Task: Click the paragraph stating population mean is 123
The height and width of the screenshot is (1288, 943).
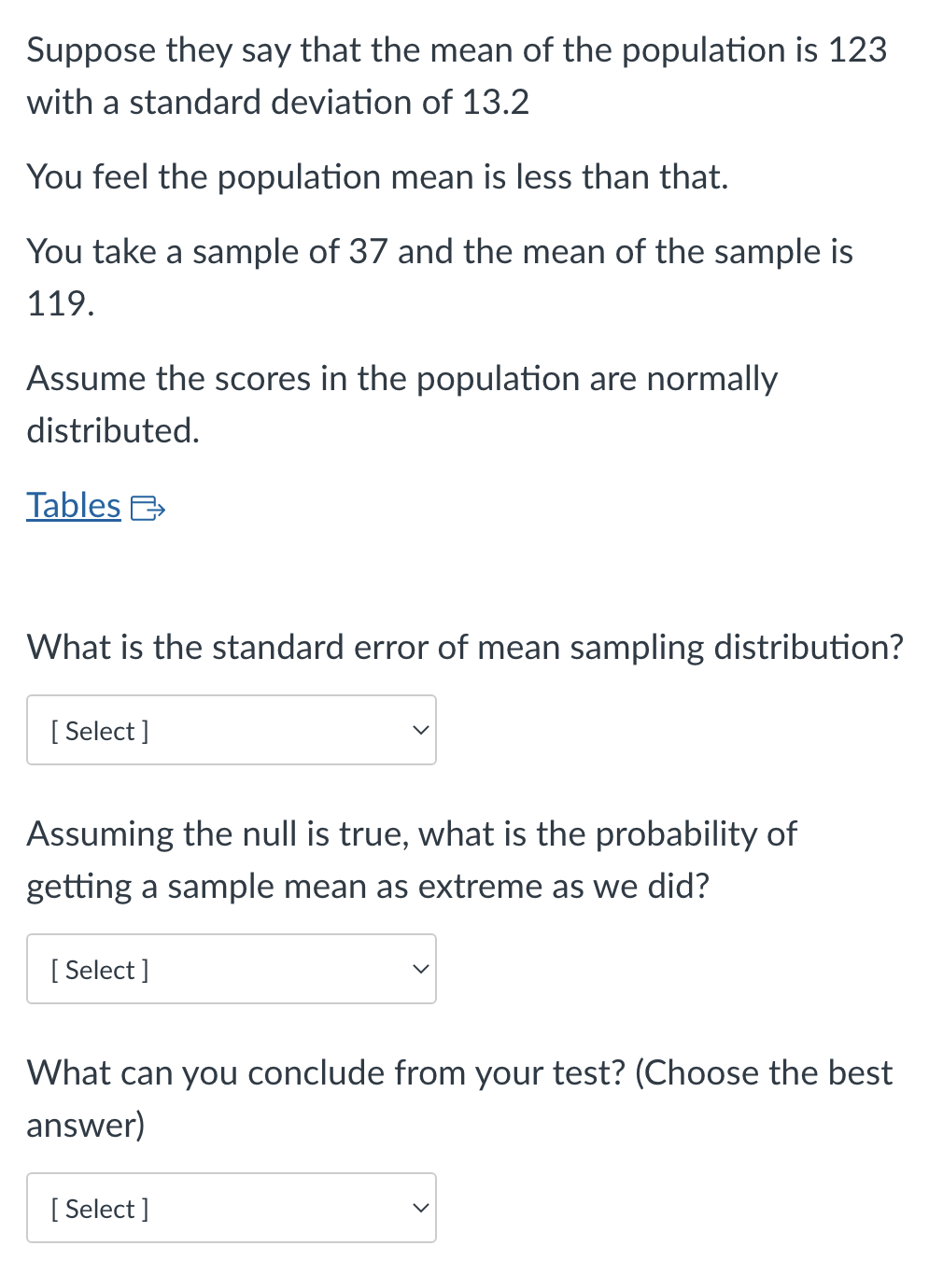Action: 457,76
